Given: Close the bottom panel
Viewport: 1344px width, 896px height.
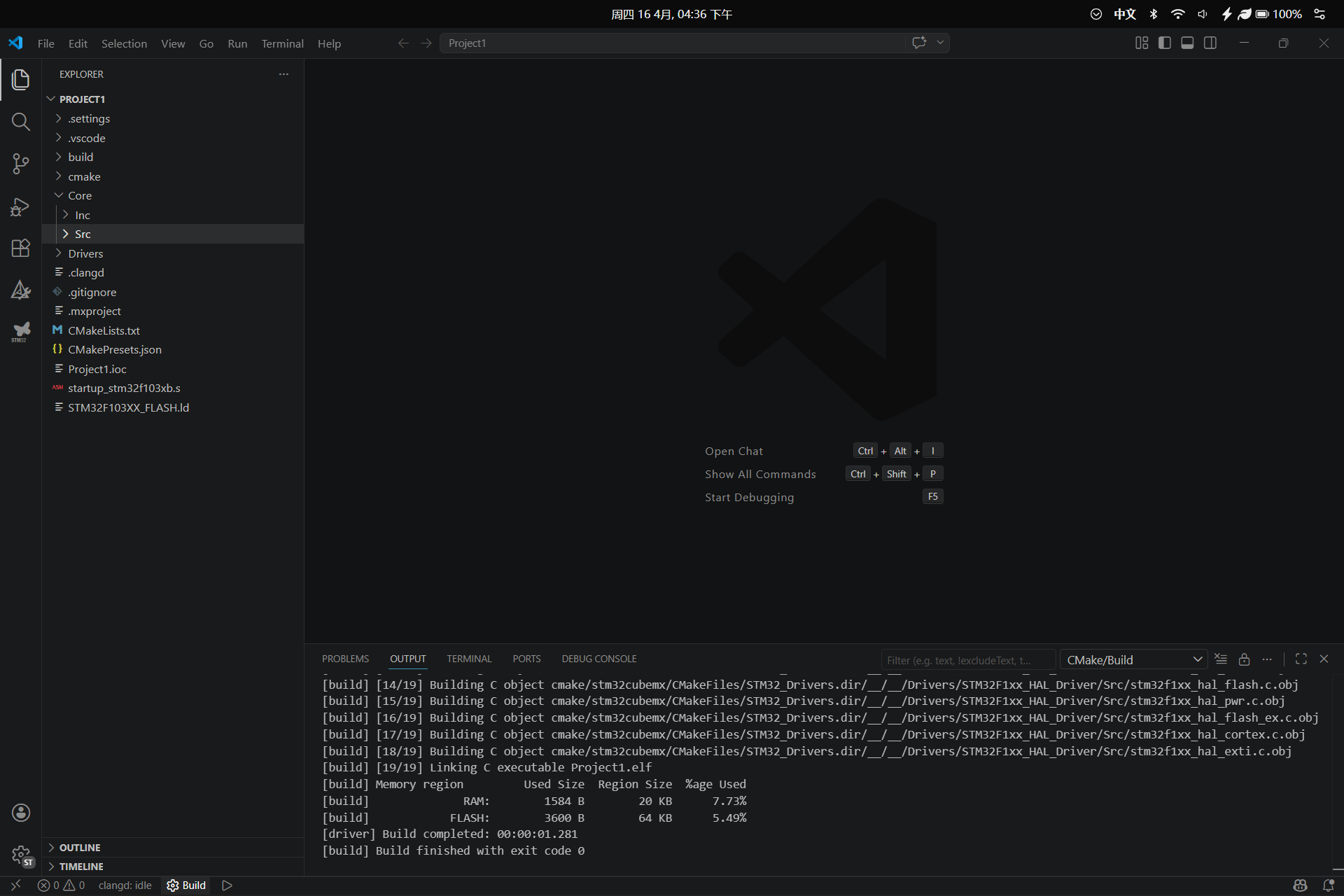Looking at the screenshot, I should point(1324,659).
